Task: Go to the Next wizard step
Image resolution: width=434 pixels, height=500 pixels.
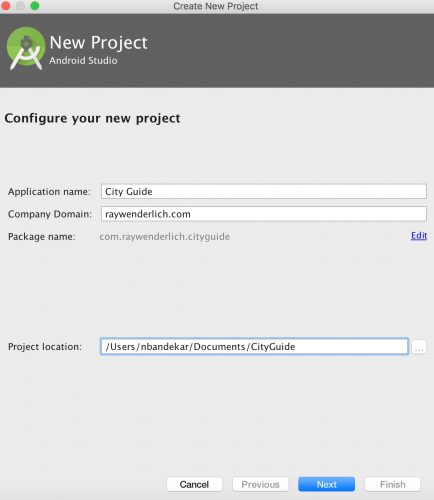Action: pos(326,484)
